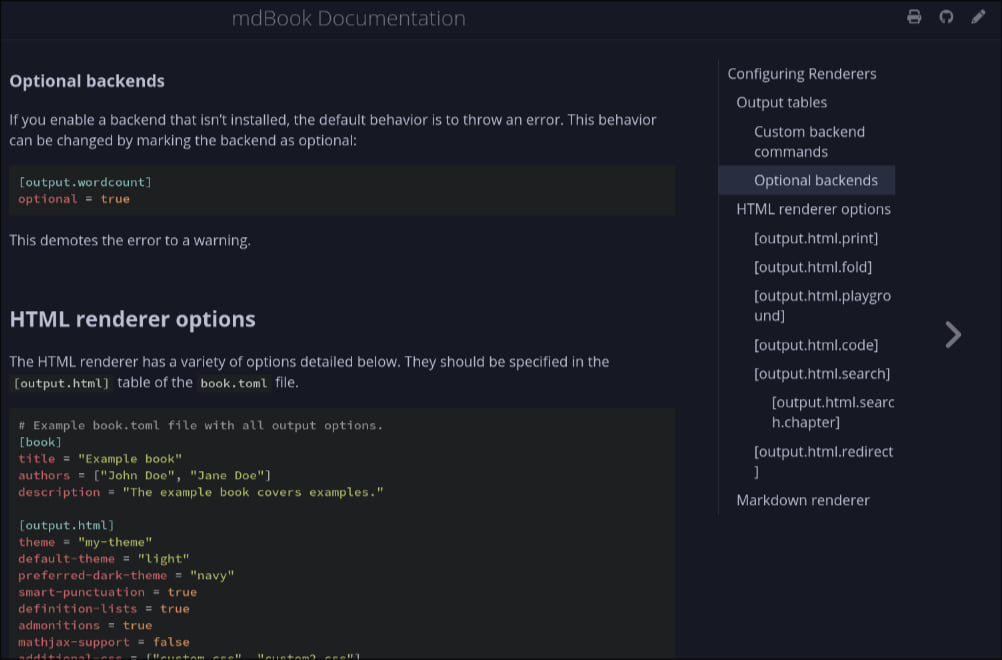
Task: Click the smart-punctuation = true line
Action: point(107,592)
